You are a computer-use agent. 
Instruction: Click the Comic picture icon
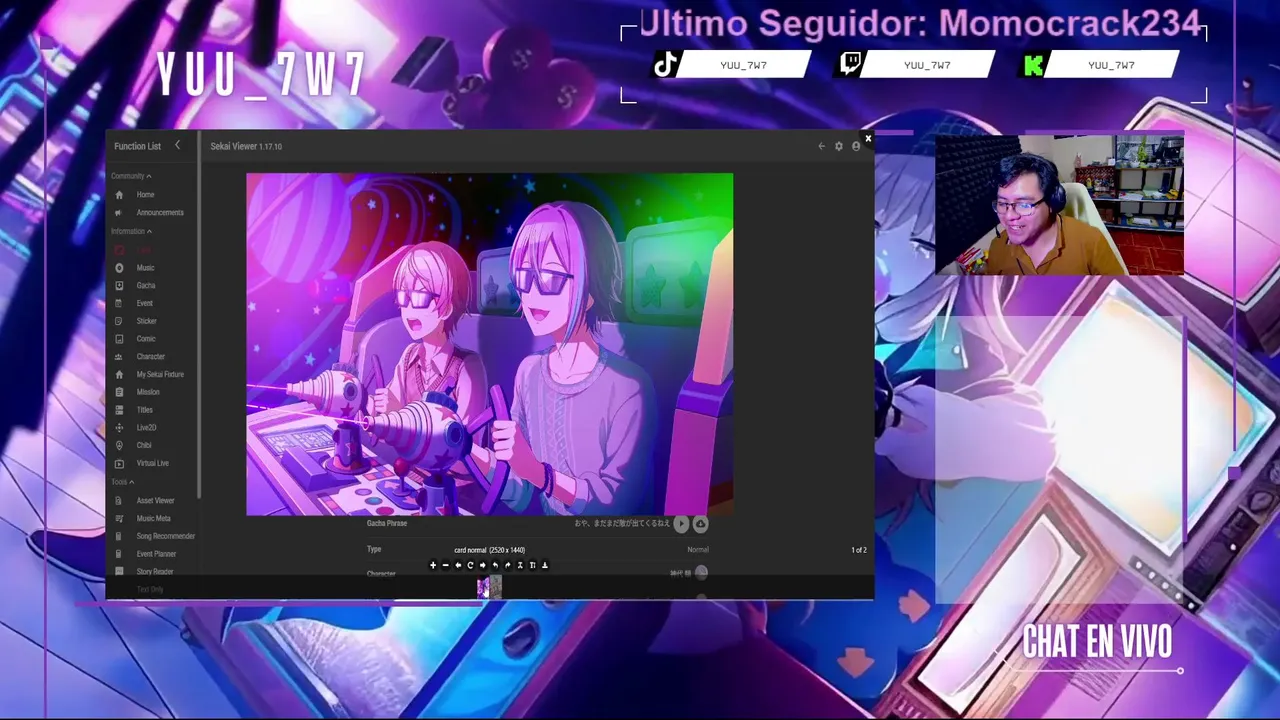119,339
